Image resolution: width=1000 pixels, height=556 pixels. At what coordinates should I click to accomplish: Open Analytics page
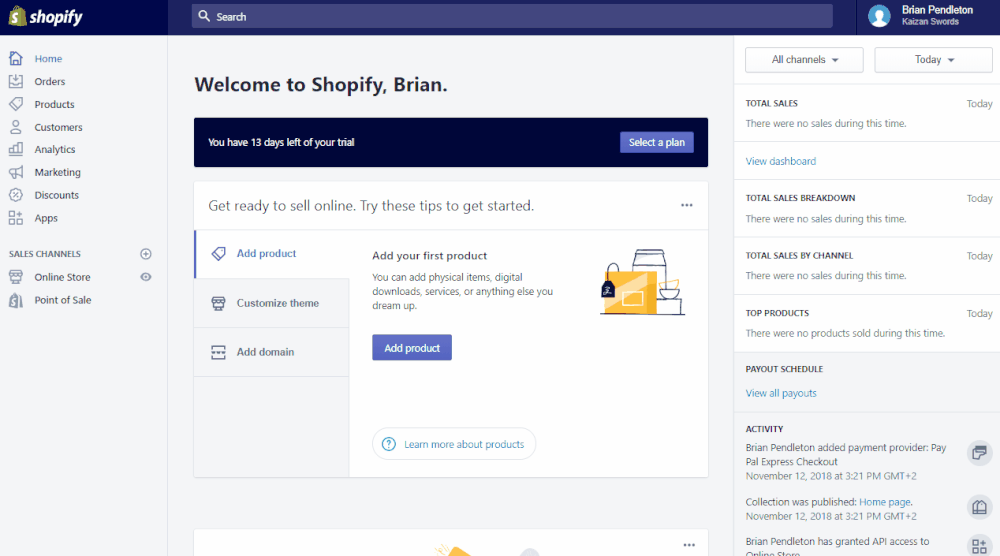tap(55, 150)
